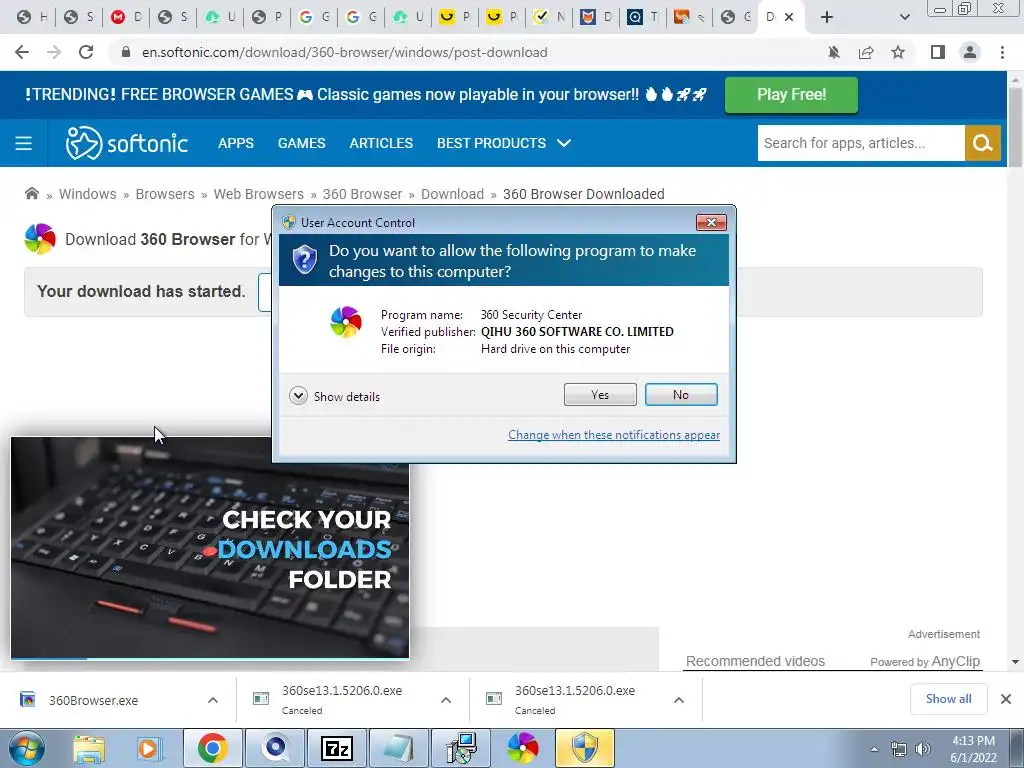
Task: Open the Windows Start menu
Action: 27,748
